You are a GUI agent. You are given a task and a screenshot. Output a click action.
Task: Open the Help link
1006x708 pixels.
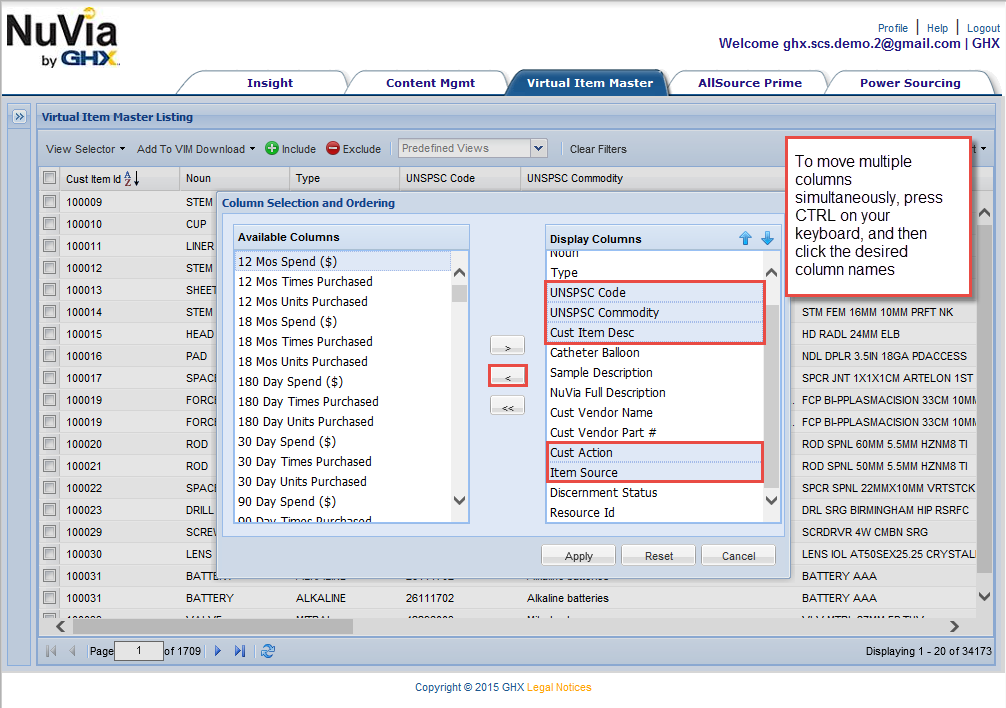[937, 28]
